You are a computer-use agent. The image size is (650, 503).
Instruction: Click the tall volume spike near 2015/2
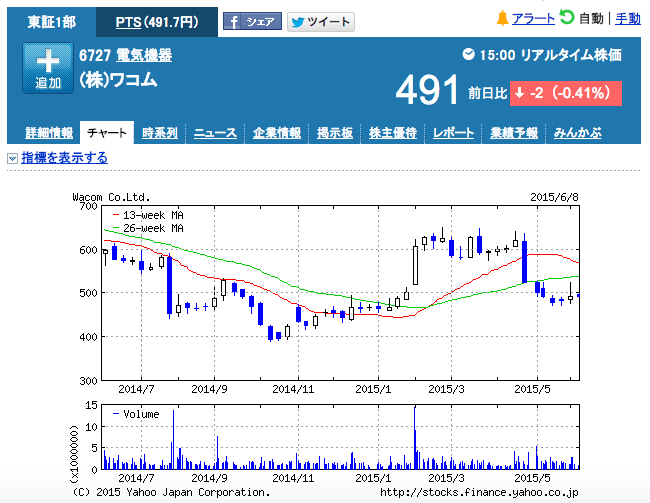click(x=415, y=438)
